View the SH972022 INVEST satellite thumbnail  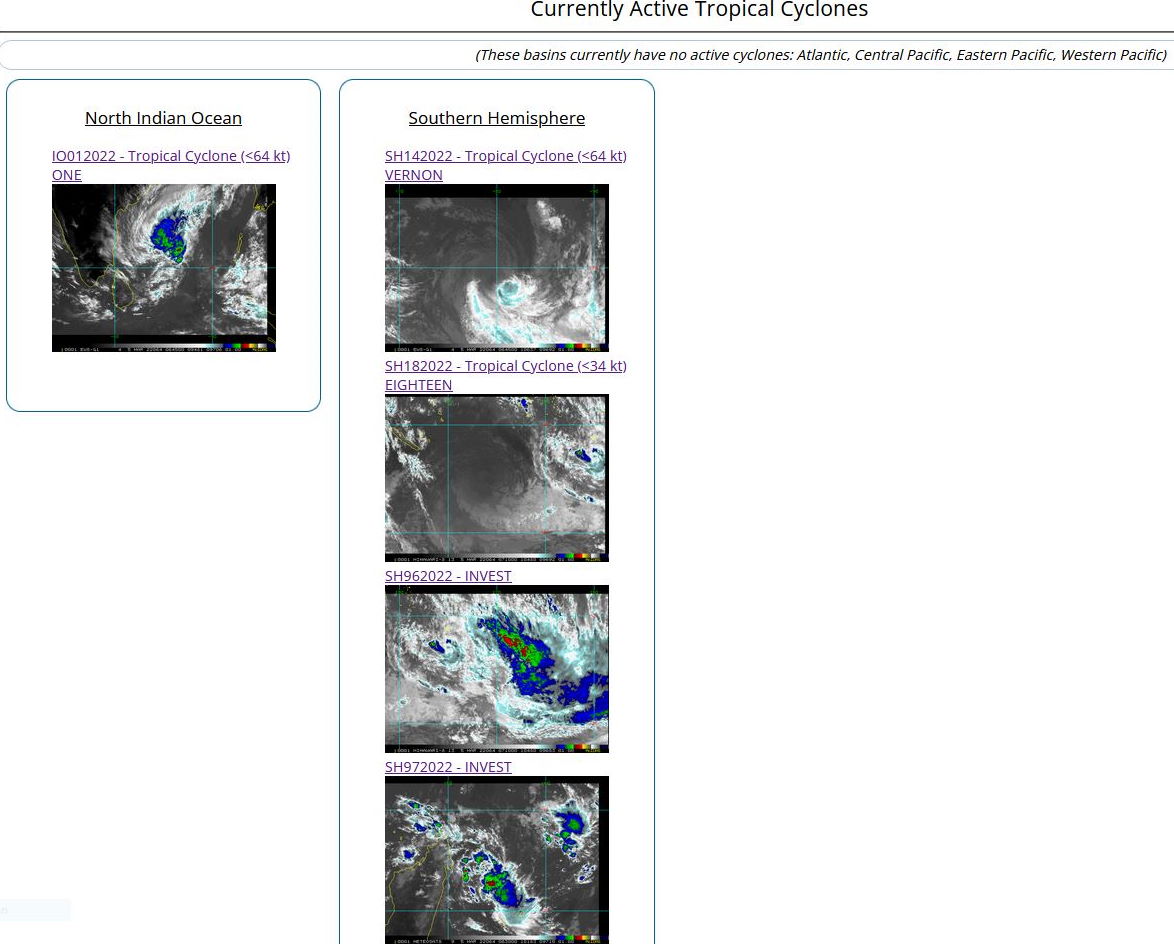[x=496, y=859]
